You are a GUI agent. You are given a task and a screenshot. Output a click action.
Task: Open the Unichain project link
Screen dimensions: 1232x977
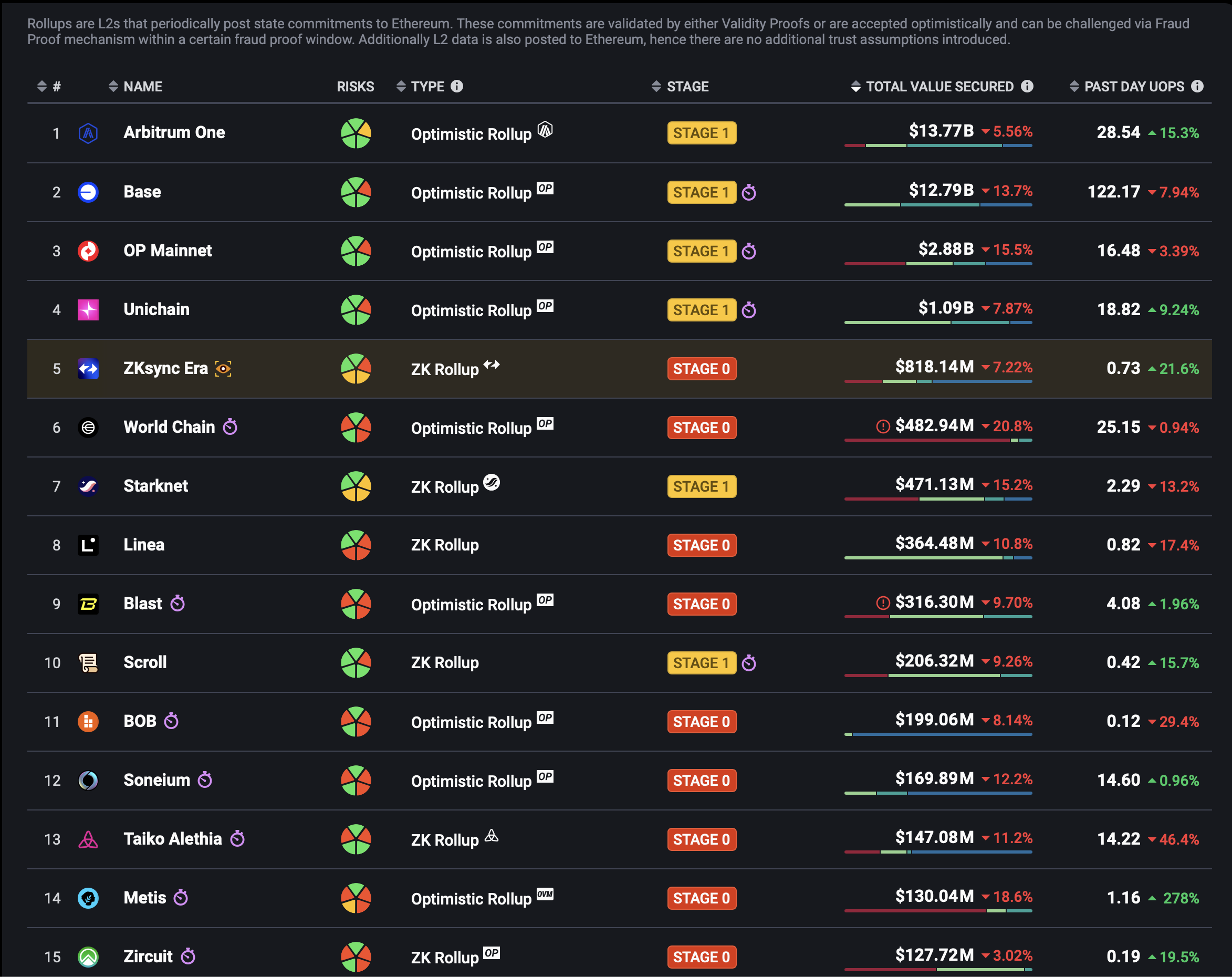pos(156,310)
